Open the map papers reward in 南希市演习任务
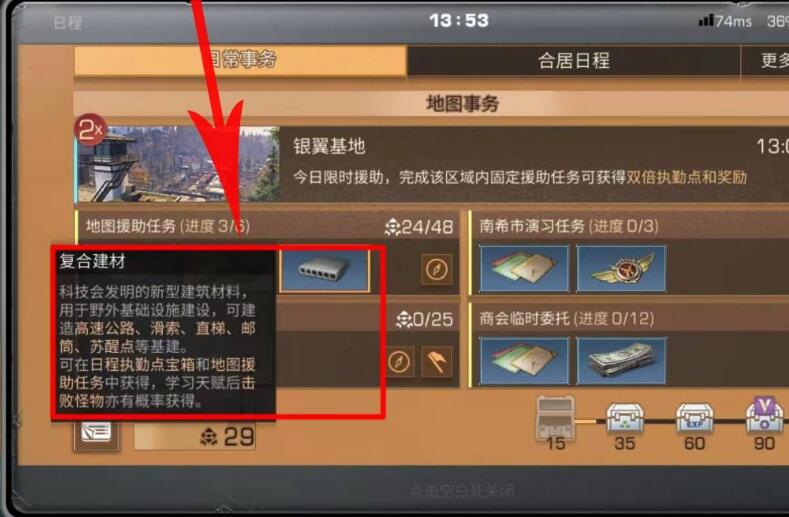 pos(524,269)
